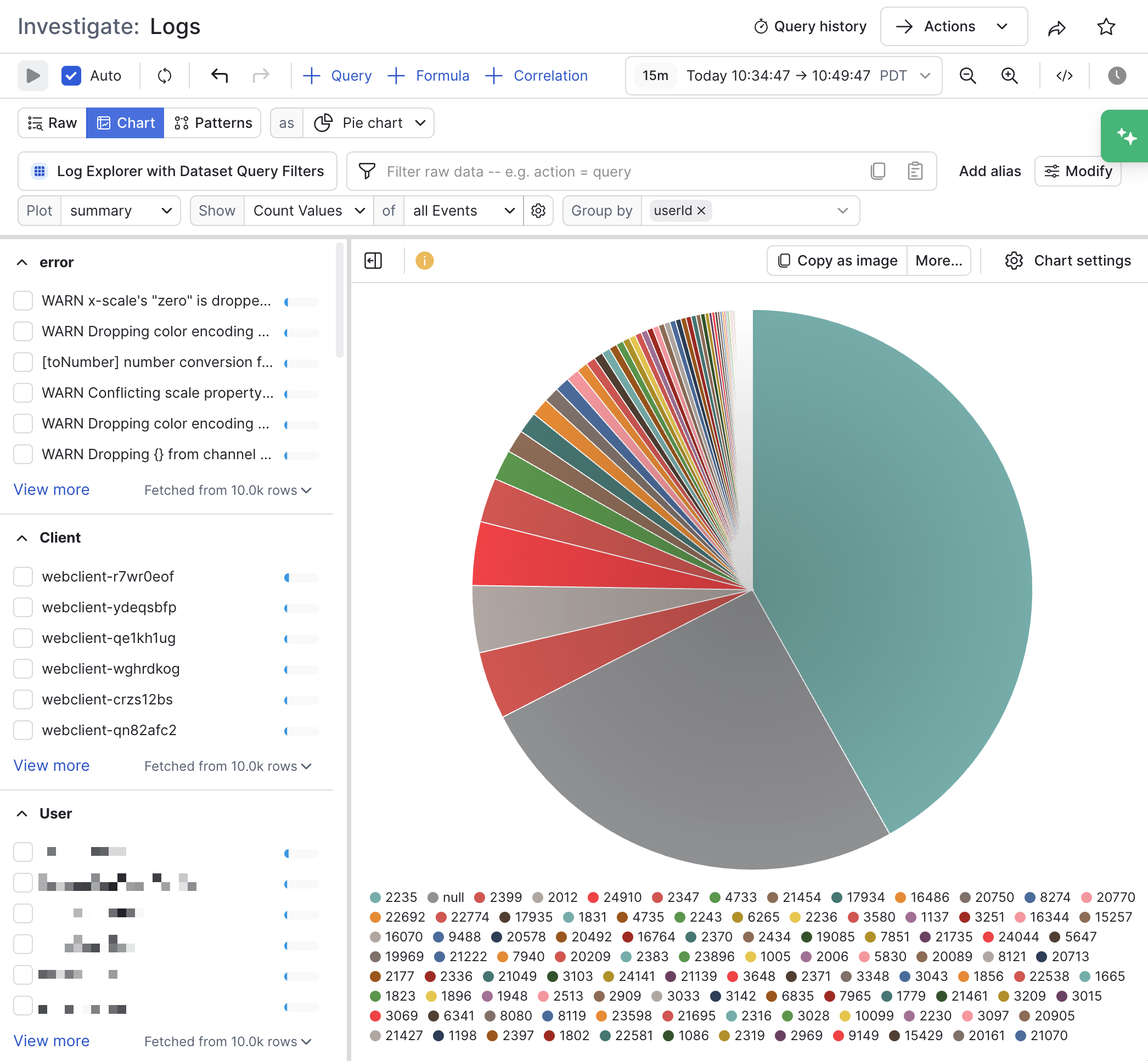The width and height of the screenshot is (1148, 1061).
Task: Share this investigation via arrow icon
Action: point(1057,27)
